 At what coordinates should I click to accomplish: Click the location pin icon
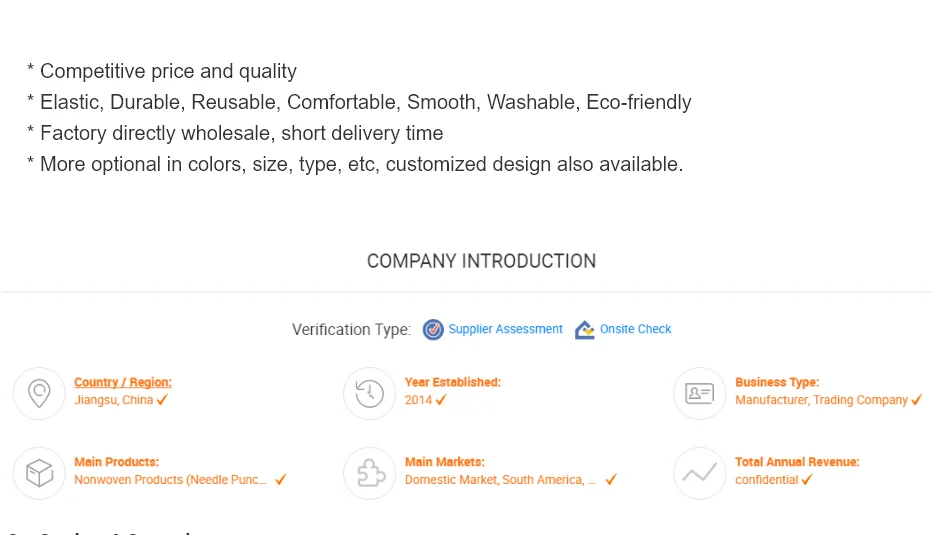(39, 394)
